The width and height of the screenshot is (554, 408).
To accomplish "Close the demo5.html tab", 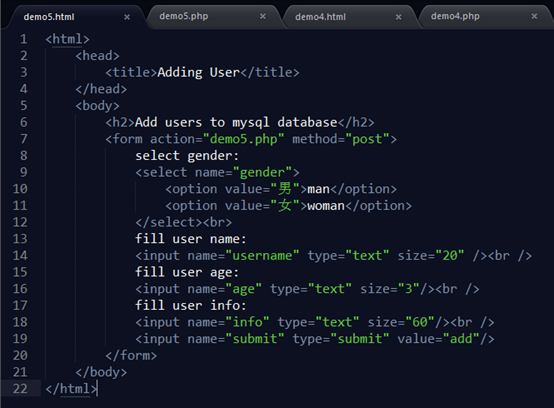I will [127, 17].
